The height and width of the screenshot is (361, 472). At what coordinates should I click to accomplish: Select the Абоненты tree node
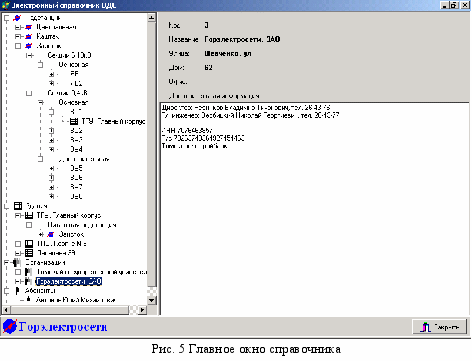[40, 291]
